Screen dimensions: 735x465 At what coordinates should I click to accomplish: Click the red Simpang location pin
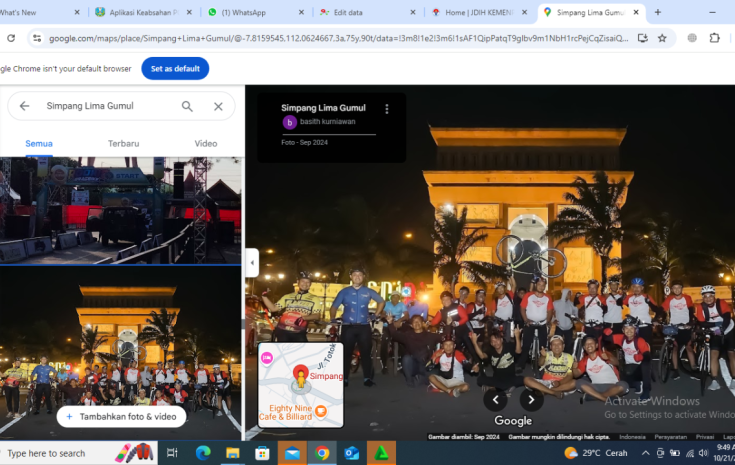pos(300,374)
